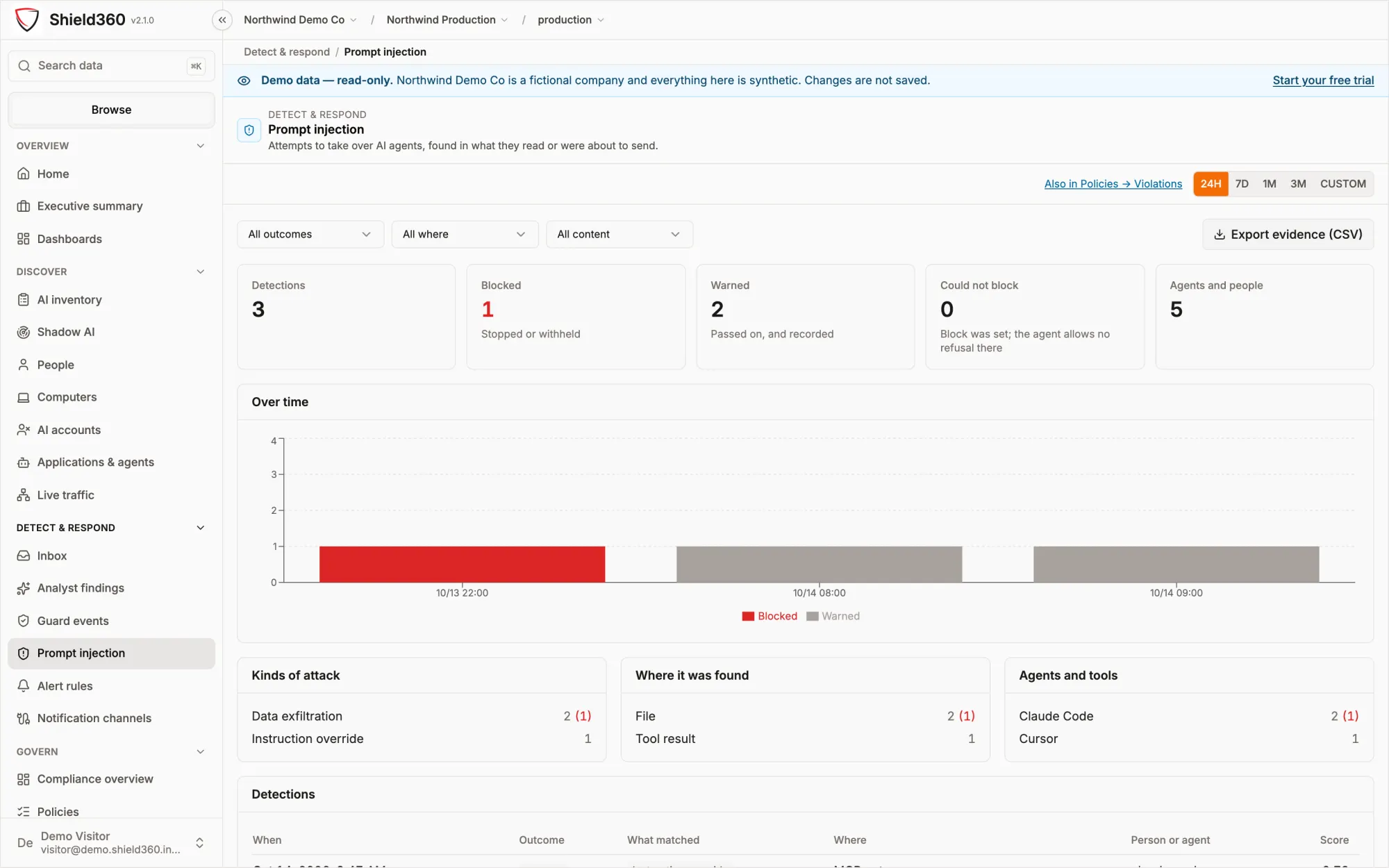This screenshot has width=1389, height=868.
Task: Open Applications & agents
Action: click(x=111, y=462)
